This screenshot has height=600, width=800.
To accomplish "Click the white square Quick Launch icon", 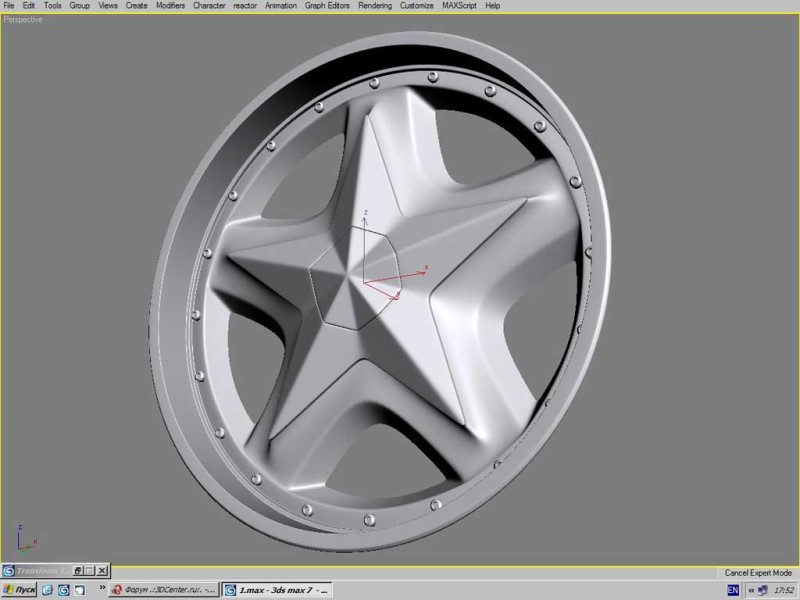I will 80,590.
